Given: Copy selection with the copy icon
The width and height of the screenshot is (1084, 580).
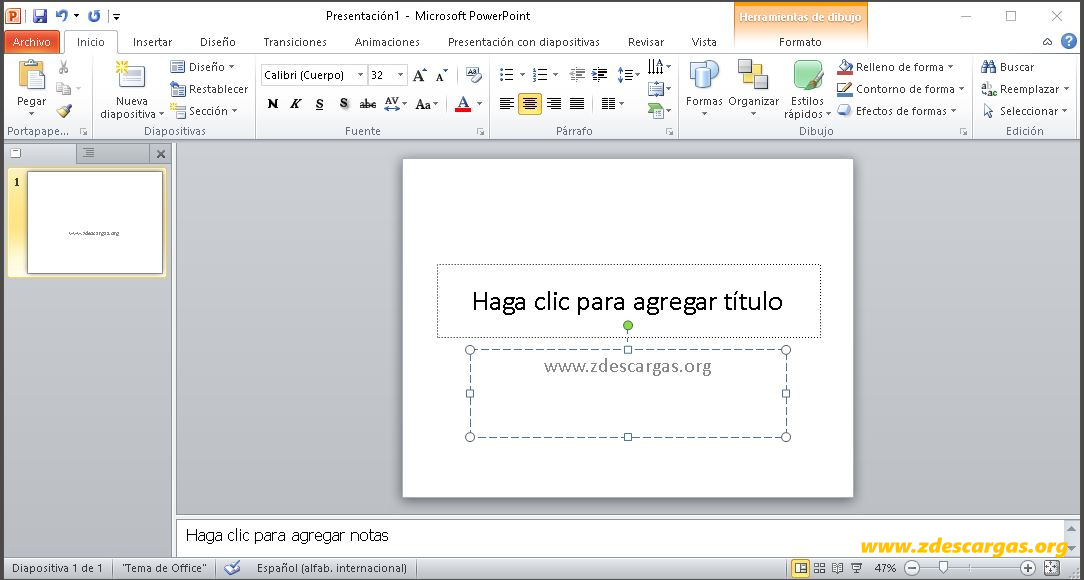Looking at the screenshot, I should (x=64, y=88).
